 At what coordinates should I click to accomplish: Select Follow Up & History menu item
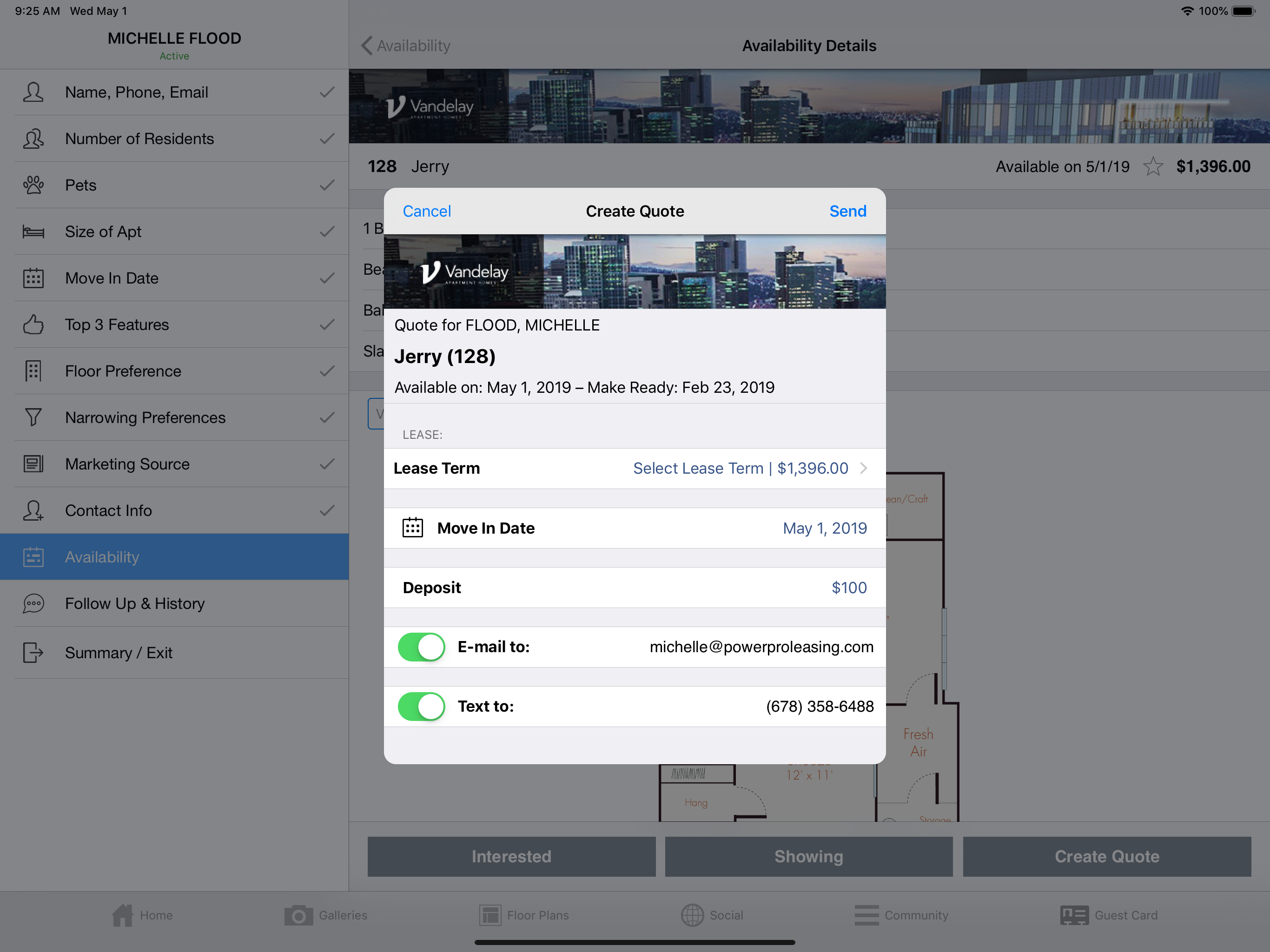pyautogui.click(x=174, y=603)
